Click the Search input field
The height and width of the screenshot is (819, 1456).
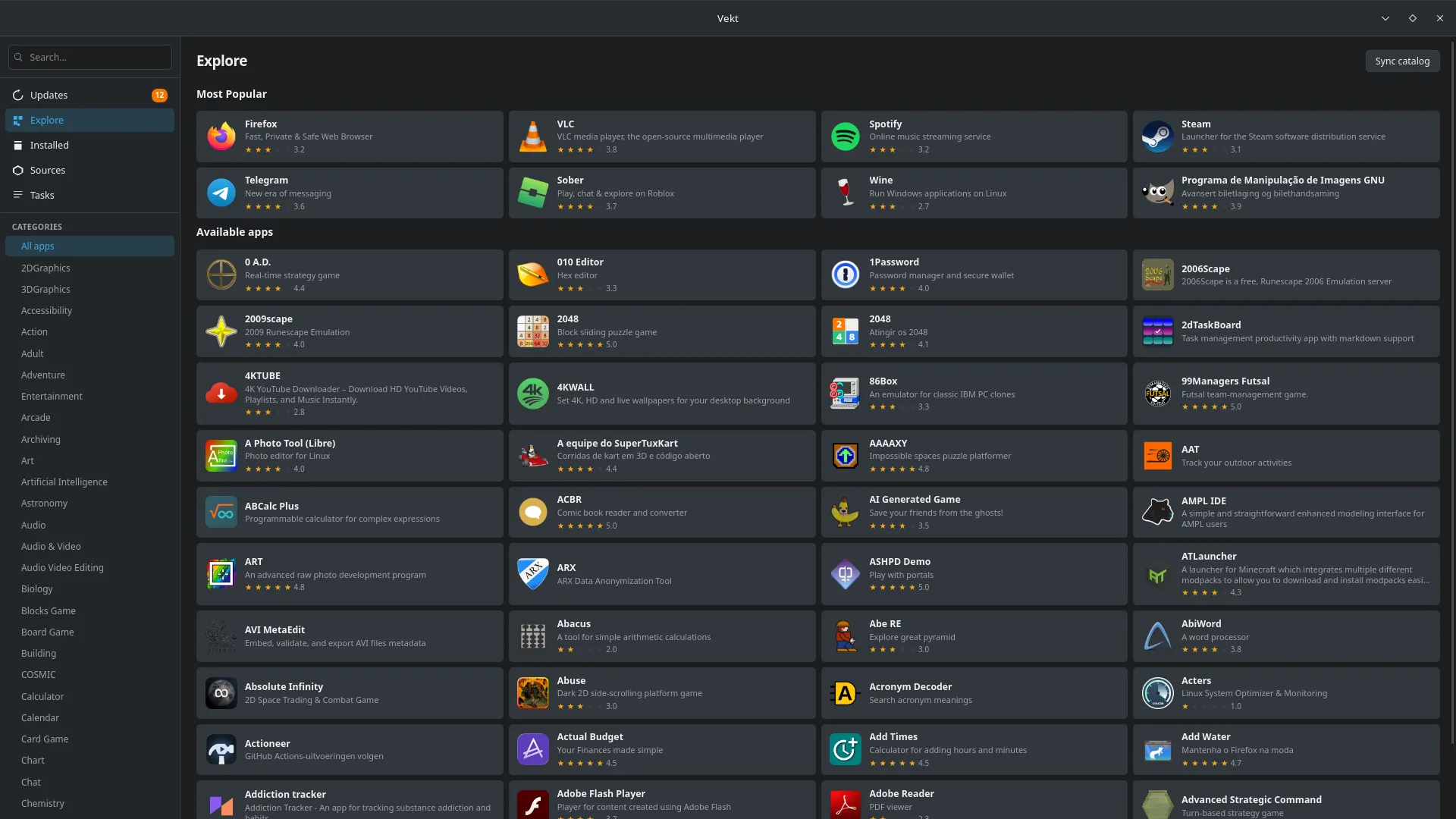click(90, 57)
